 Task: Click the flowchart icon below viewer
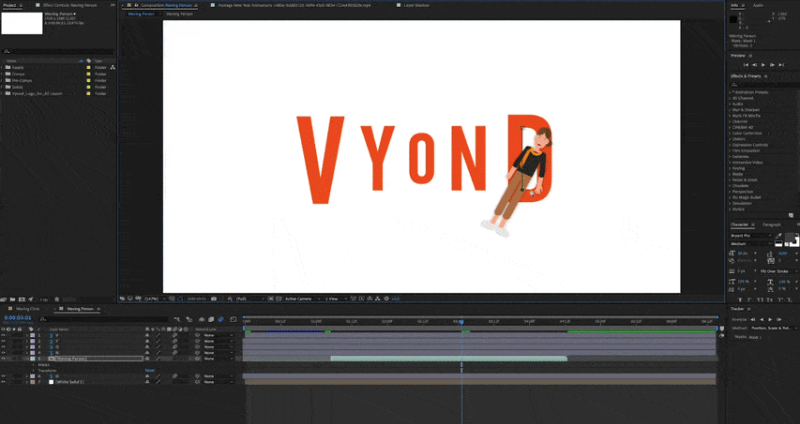tap(378, 298)
